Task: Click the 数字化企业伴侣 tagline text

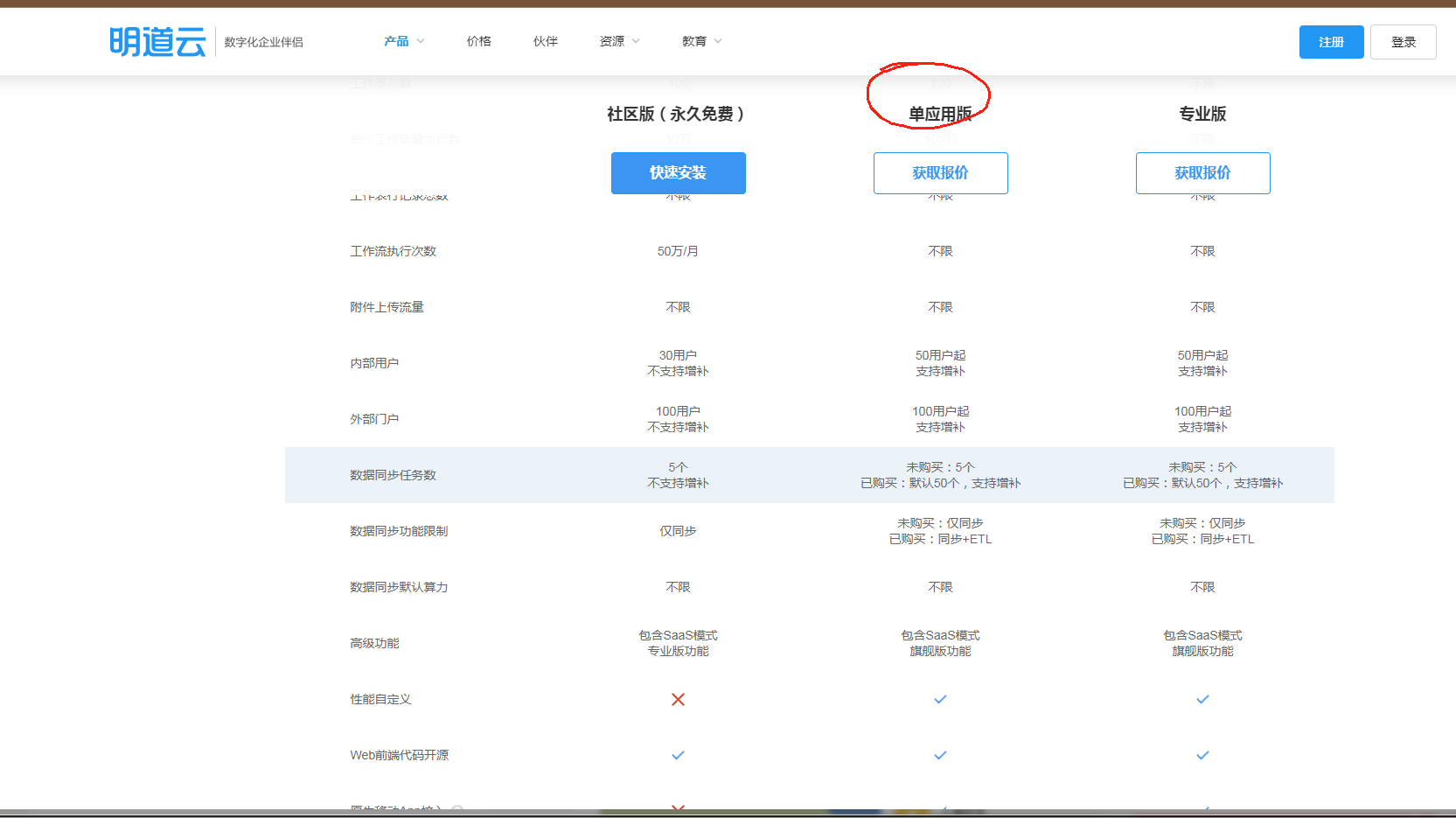Action: 263,42
